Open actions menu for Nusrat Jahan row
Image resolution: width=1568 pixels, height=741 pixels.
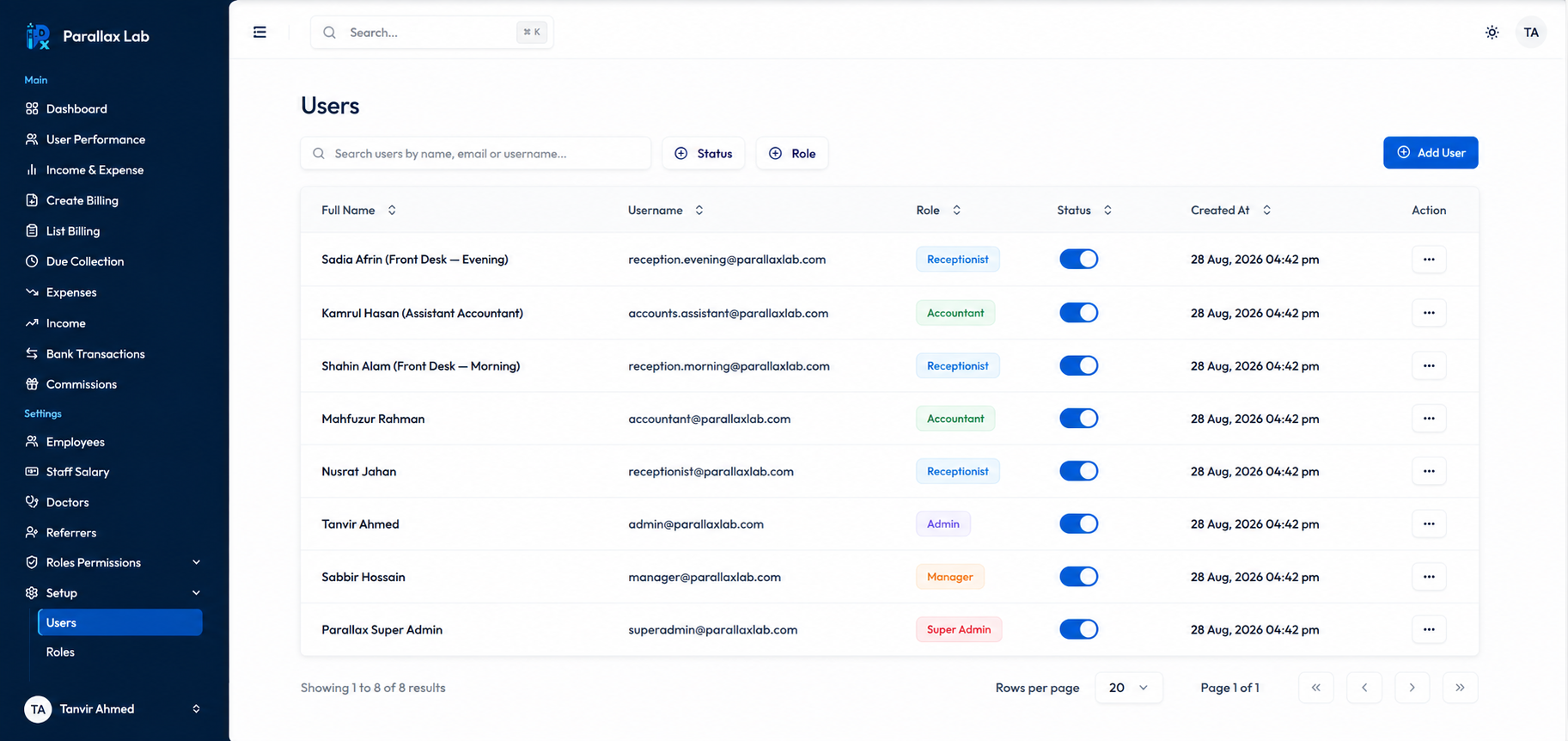pyautogui.click(x=1429, y=471)
